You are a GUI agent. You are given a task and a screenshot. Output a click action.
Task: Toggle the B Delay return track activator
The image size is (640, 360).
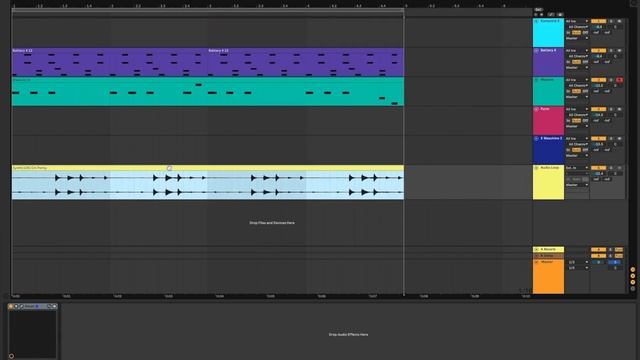tap(598, 256)
